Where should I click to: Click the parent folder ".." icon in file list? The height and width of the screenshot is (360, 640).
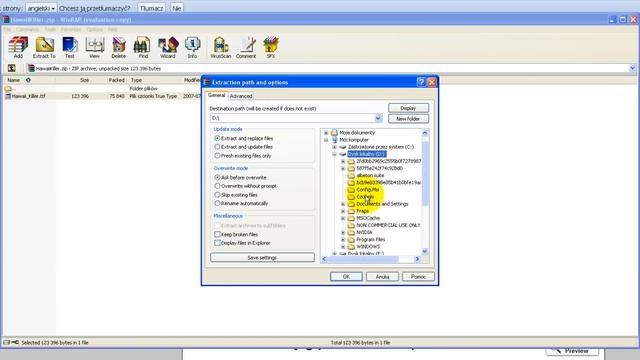[x=8, y=88]
